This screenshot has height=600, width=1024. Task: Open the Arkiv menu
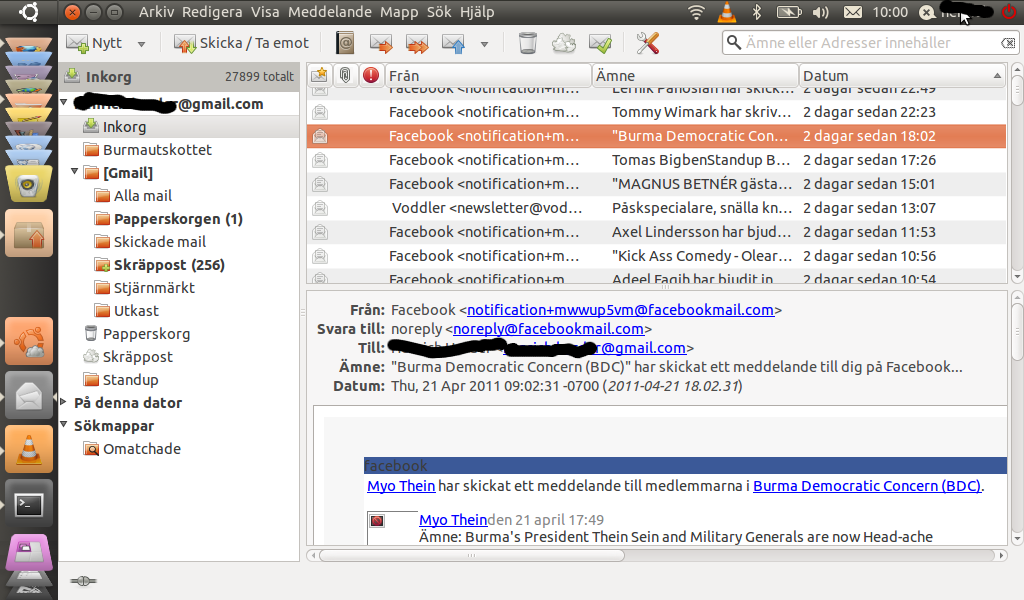click(x=157, y=12)
